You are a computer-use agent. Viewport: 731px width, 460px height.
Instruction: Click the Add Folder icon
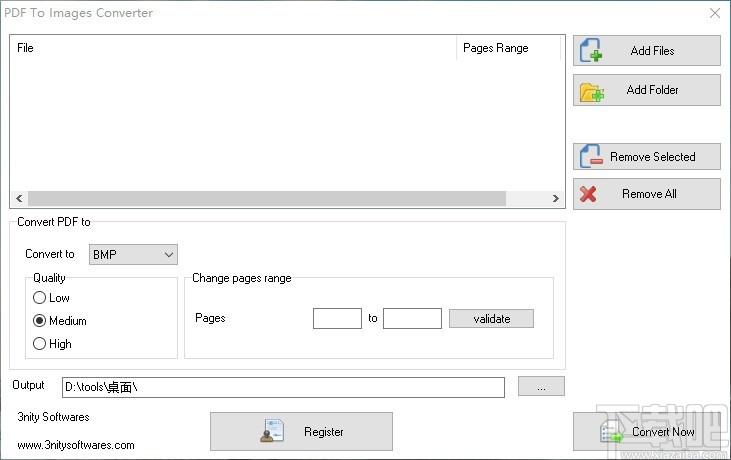(x=592, y=92)
